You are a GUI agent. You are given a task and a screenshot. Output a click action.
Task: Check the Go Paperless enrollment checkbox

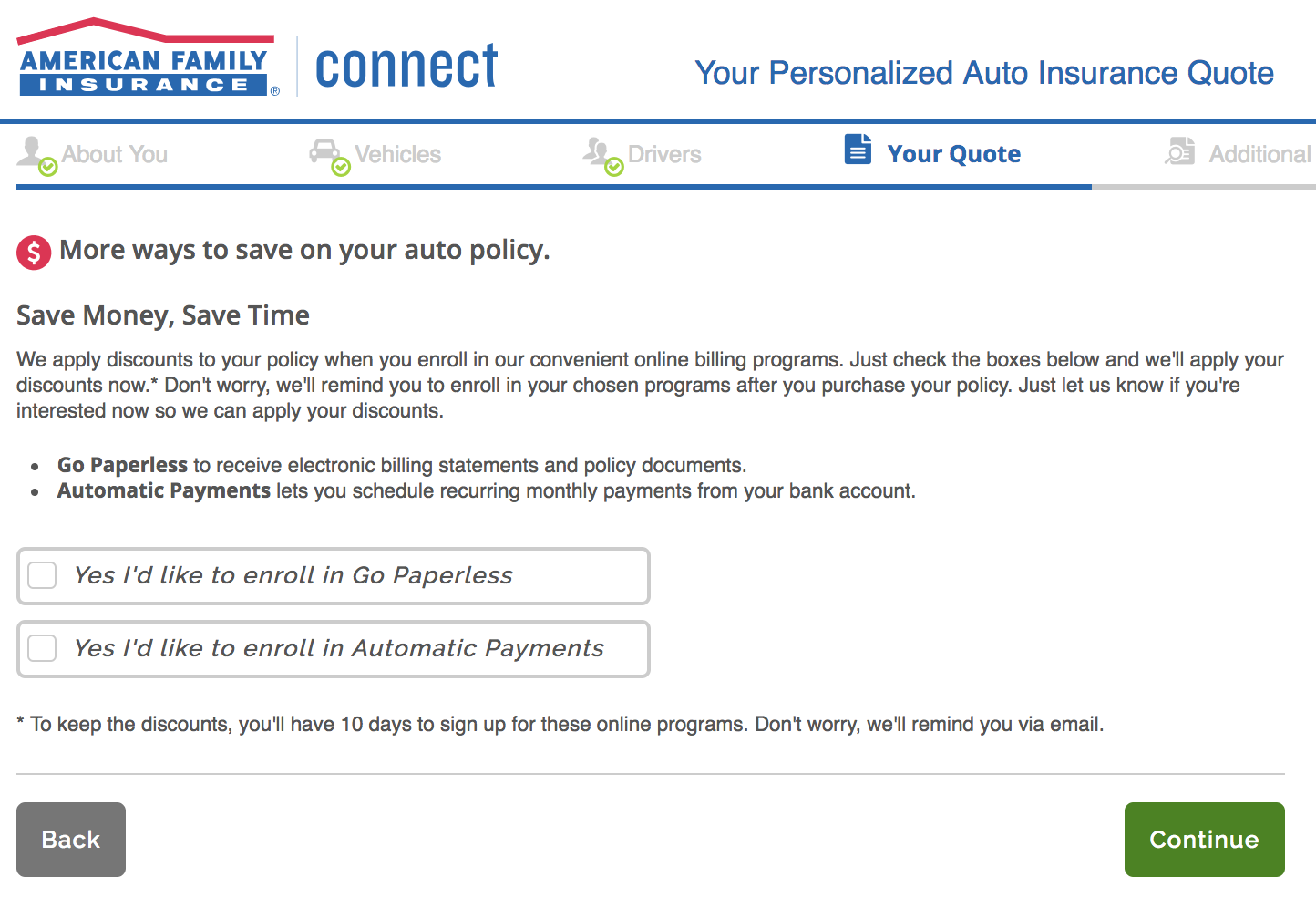[43, 575]
